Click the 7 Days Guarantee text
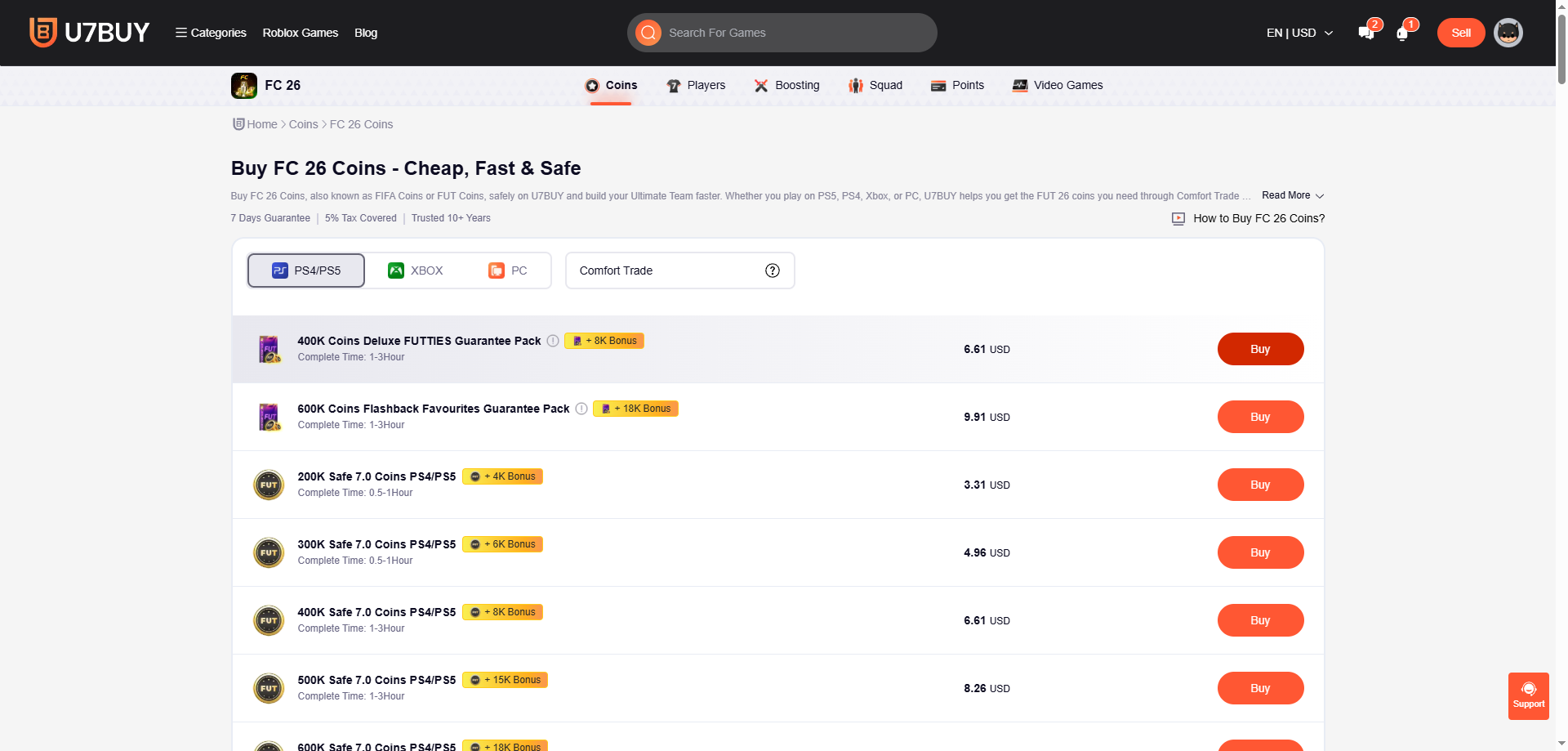This screenshot has width=1568, height=751. pos(270,218)
